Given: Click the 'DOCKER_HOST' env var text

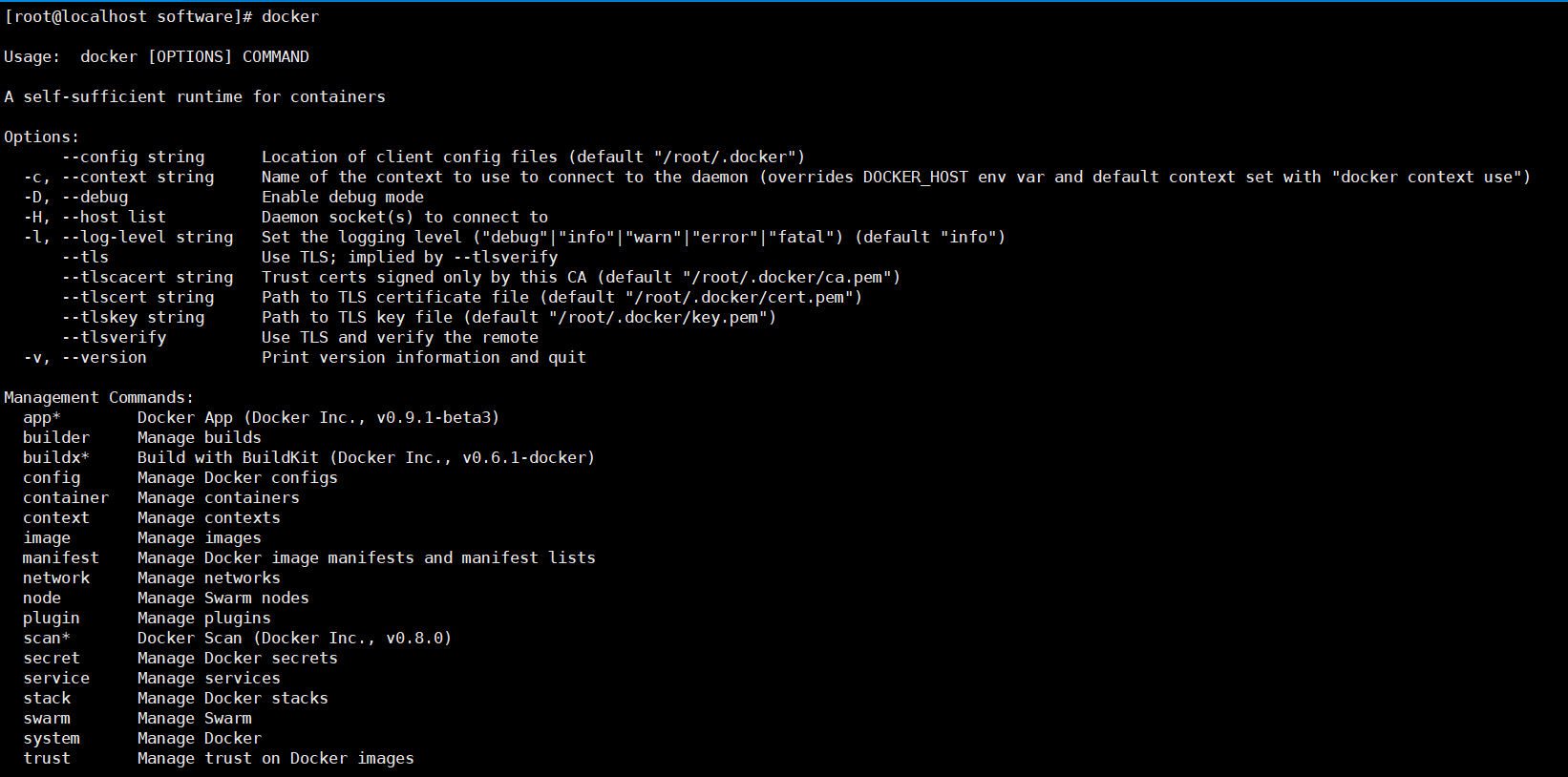Looking at the screenshot, I should (916, 177).
